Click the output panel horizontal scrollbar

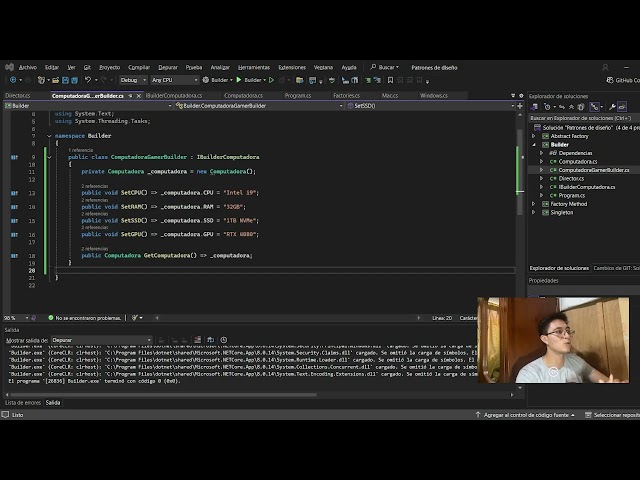tap(163, 395)
